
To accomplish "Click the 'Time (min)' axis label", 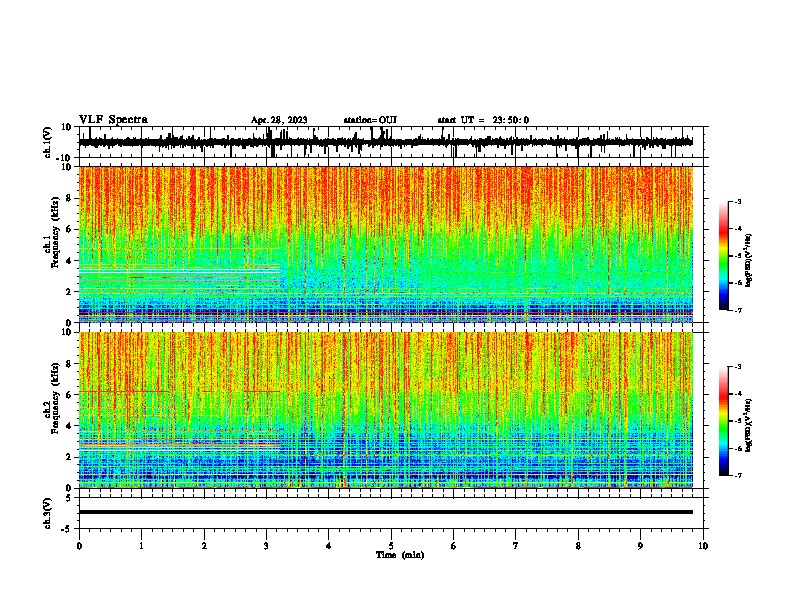I will click(x=400, y=555).
